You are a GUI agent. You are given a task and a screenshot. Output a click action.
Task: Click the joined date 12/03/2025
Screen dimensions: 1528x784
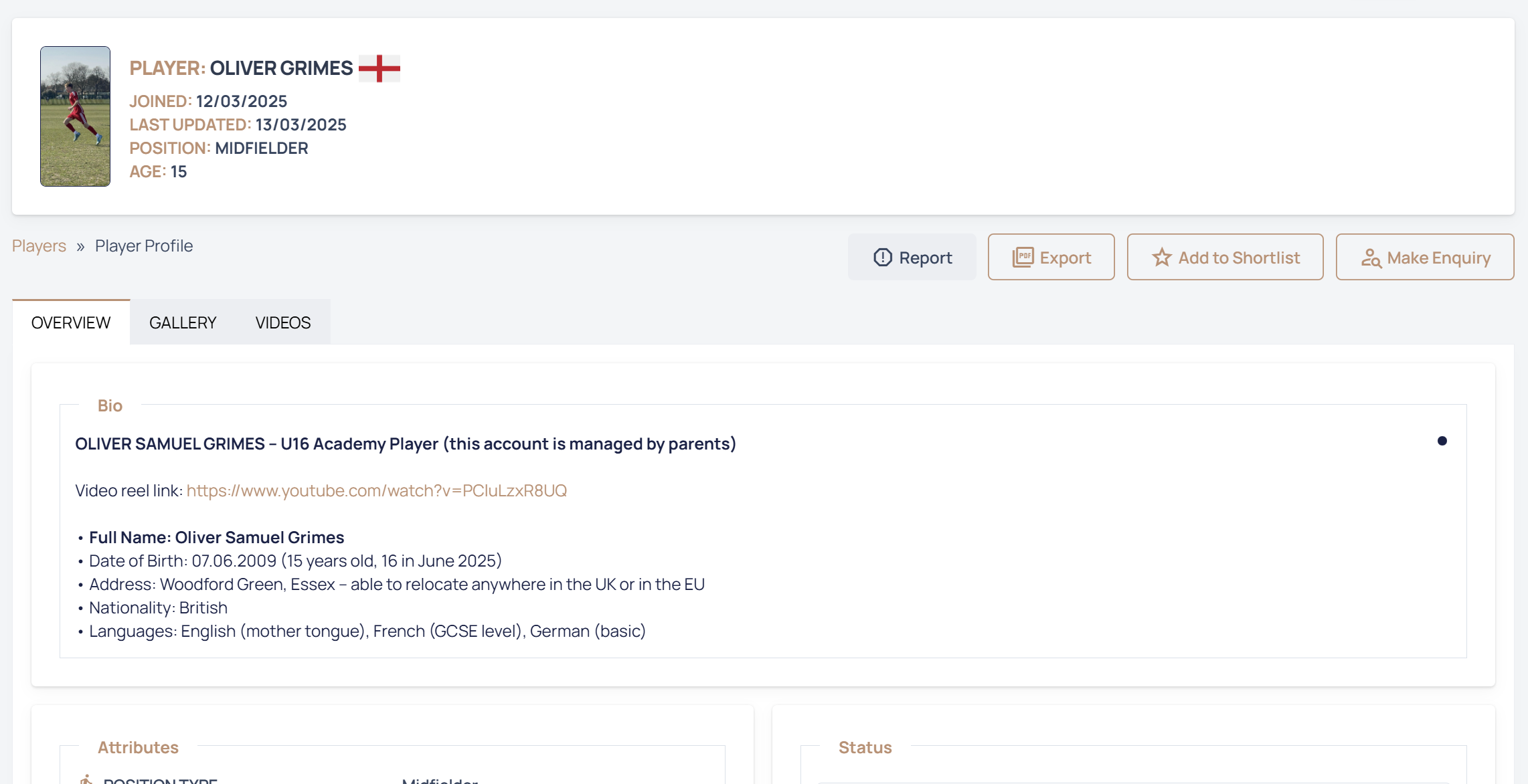coord(242,102)
